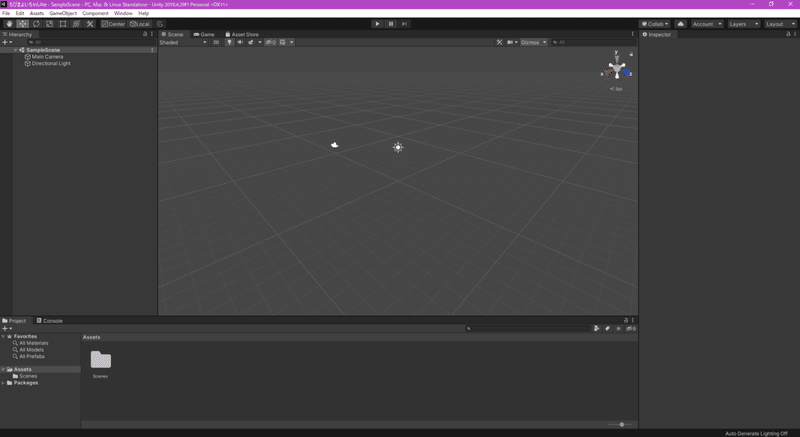
Task: Select the directional light gizmo in scene
Action: 398,147
